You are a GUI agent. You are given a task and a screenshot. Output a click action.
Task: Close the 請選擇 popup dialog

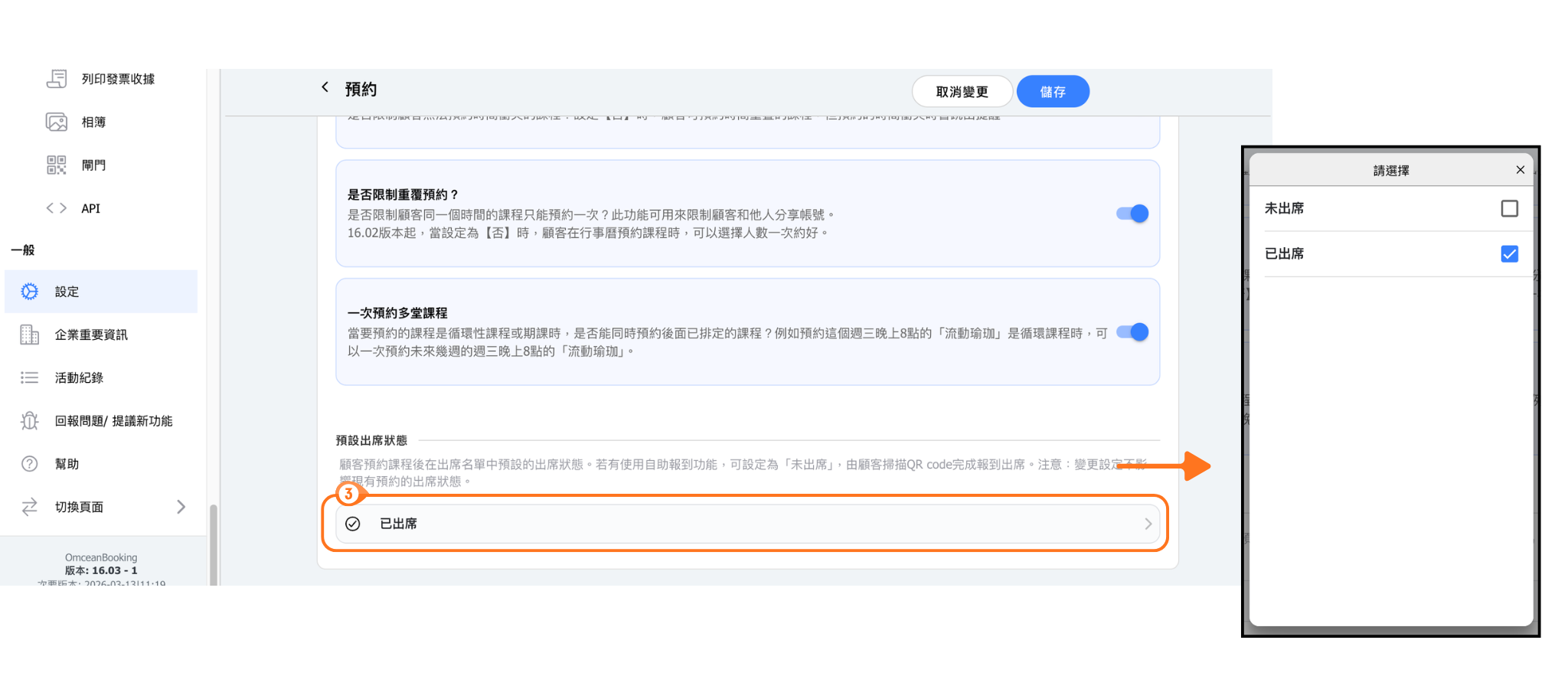click(1520, 170)
